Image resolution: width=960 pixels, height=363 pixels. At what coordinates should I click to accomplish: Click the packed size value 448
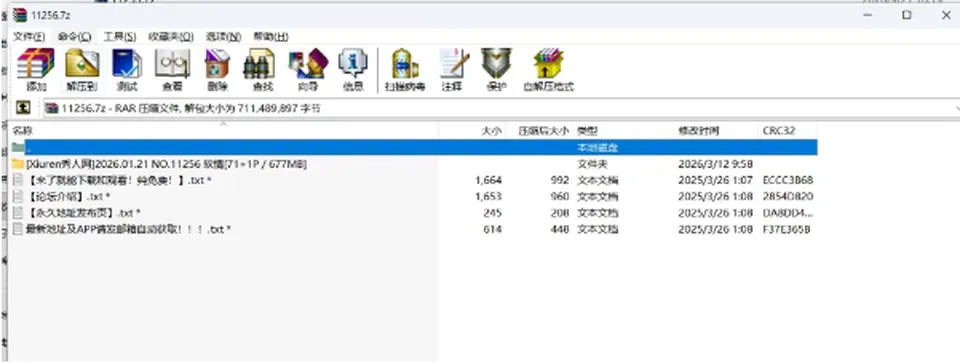(x=560, y=229)
